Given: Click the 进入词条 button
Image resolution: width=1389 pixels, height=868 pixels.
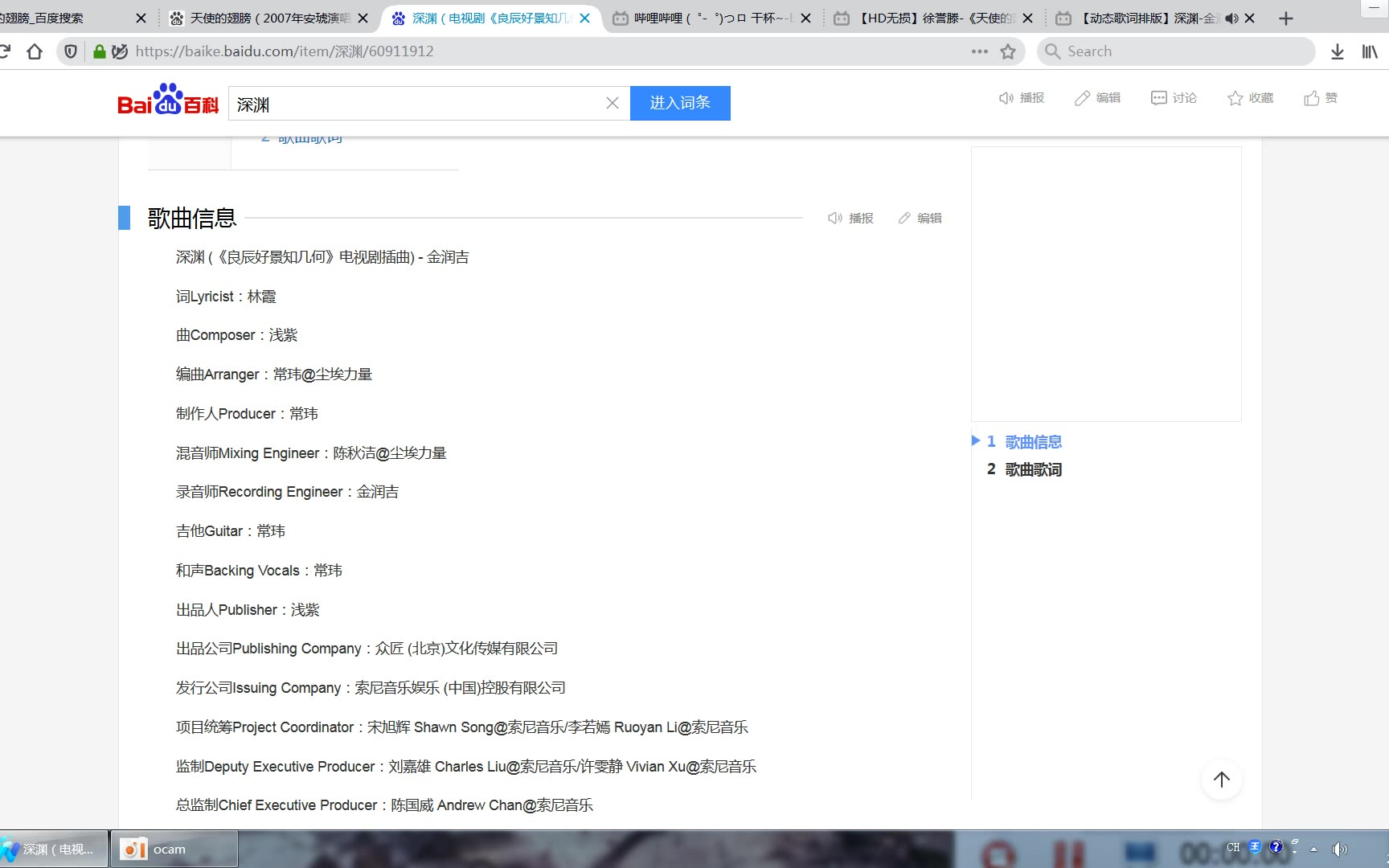Looking at the screenshot, I should click(680, 103).
